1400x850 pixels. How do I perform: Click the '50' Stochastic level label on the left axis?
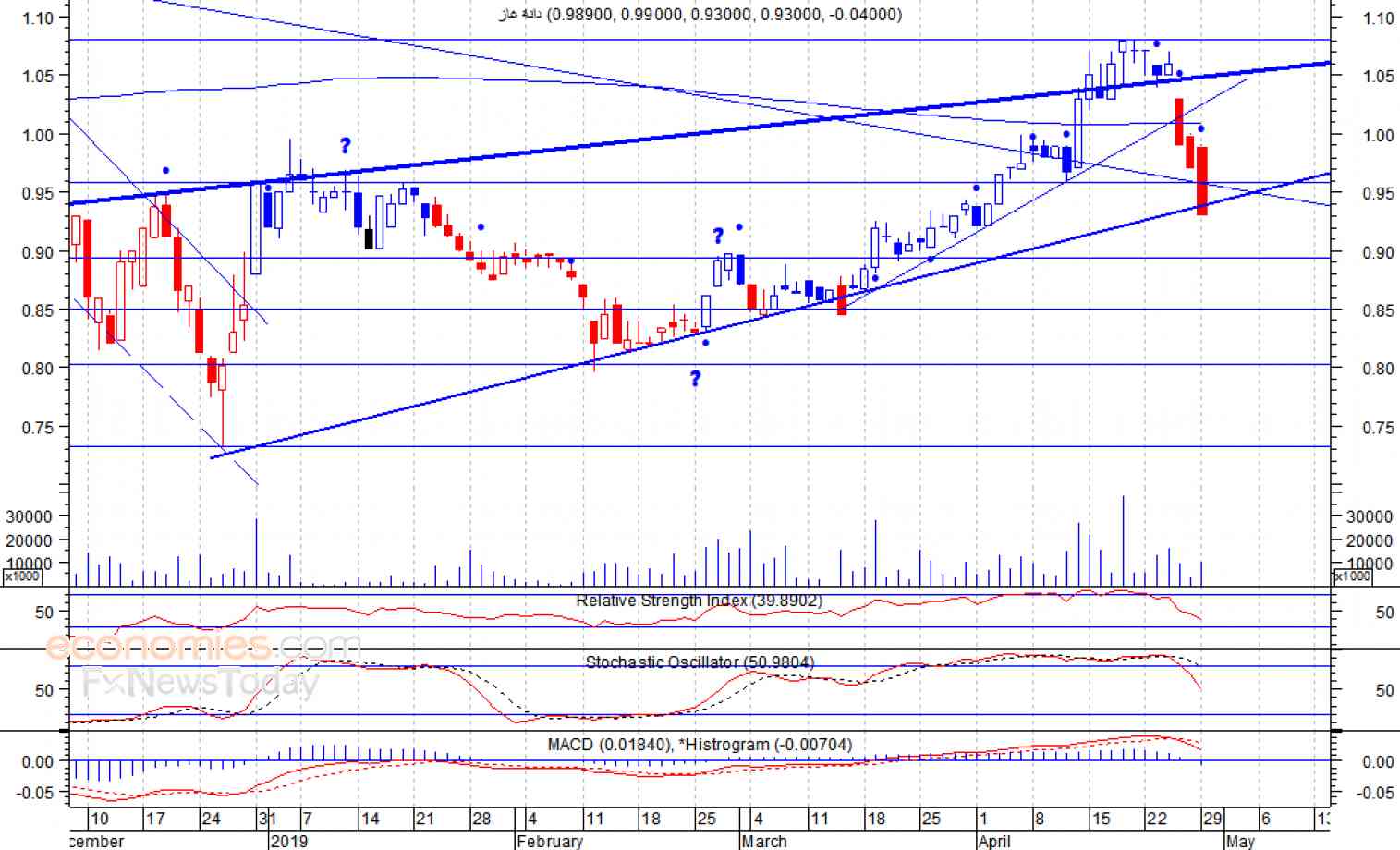pos(44,690)
